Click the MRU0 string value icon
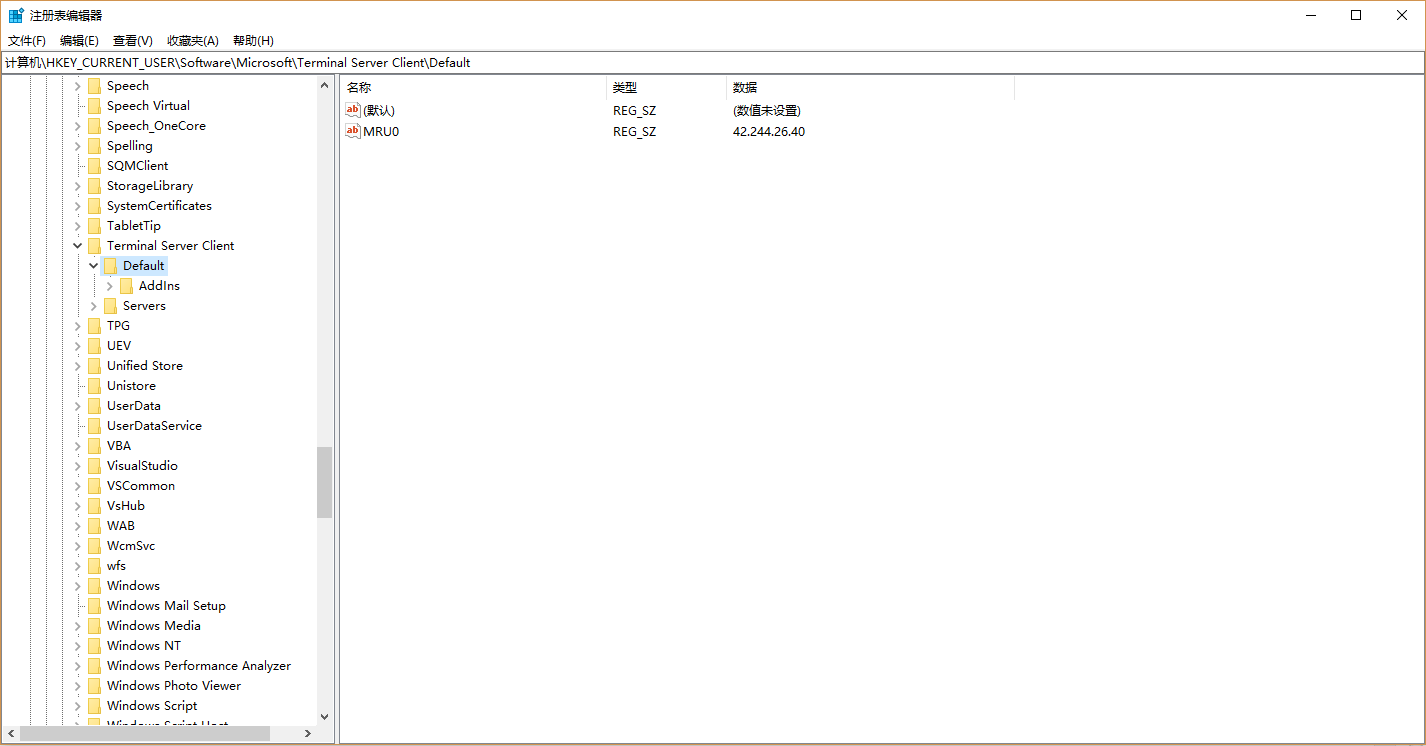Image resolution: width=1426 pixels, height=746 pixels. click(x=353, y=131)
